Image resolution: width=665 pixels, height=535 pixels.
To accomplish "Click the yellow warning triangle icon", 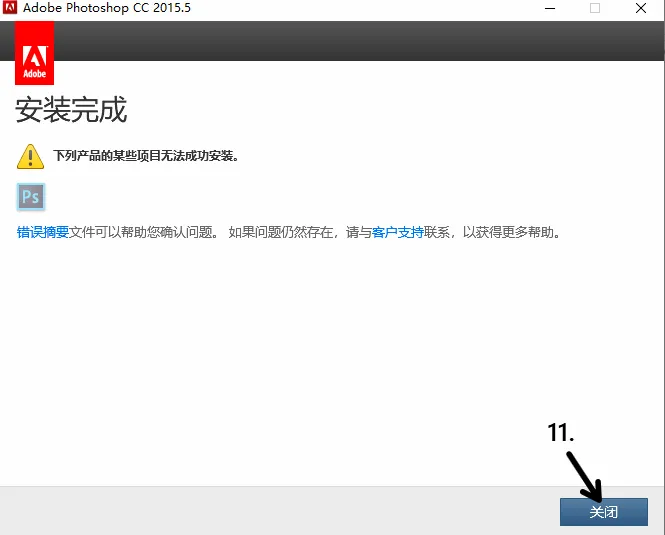I will 30,157.
